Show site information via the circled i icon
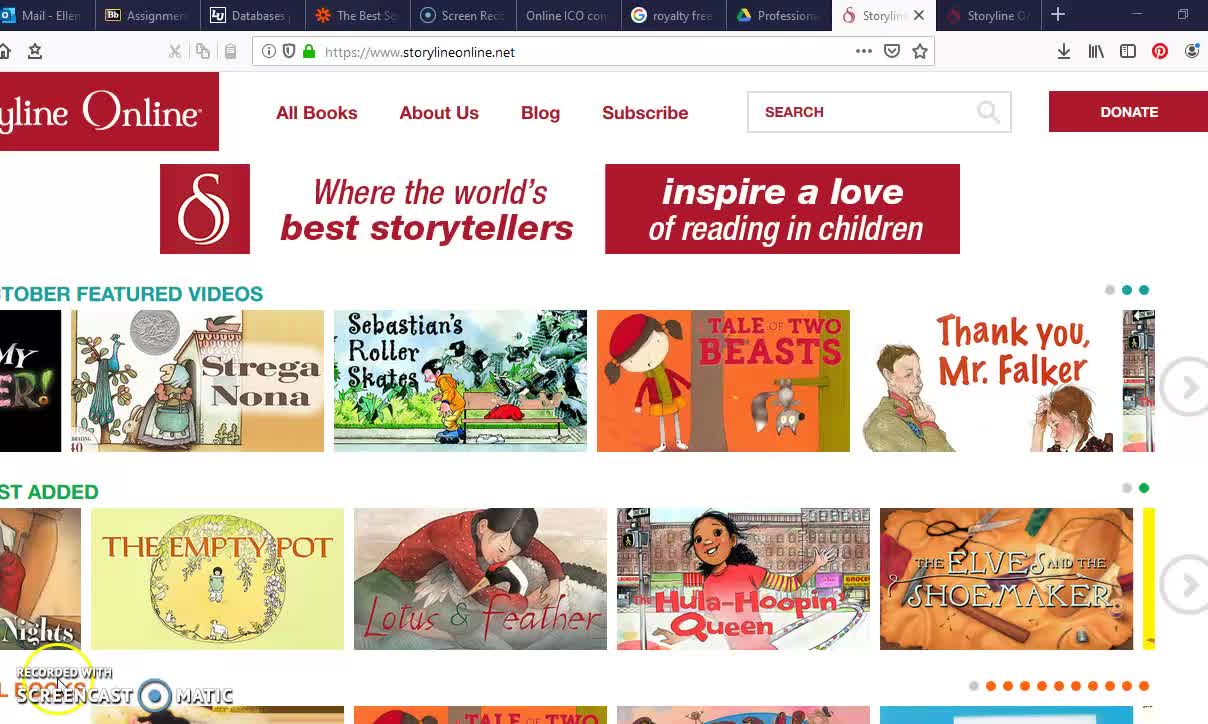Image resolution: width=1208 pixels, height=724 pixels. click(269, 52)
